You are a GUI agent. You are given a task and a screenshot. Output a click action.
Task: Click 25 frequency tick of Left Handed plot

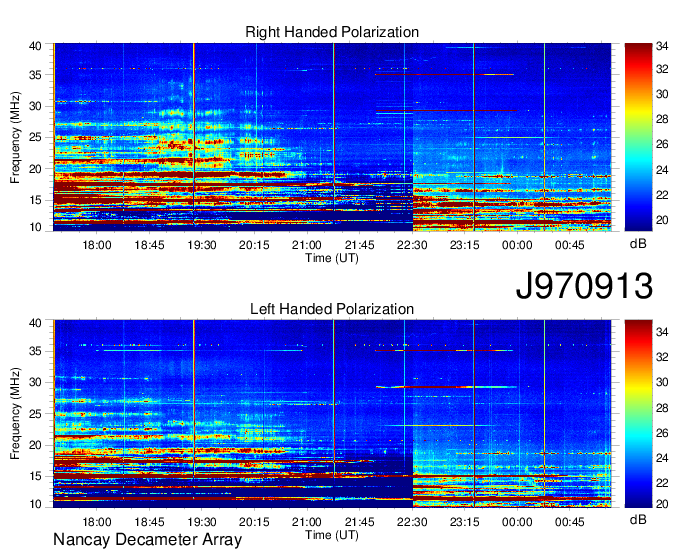point(36,414)
